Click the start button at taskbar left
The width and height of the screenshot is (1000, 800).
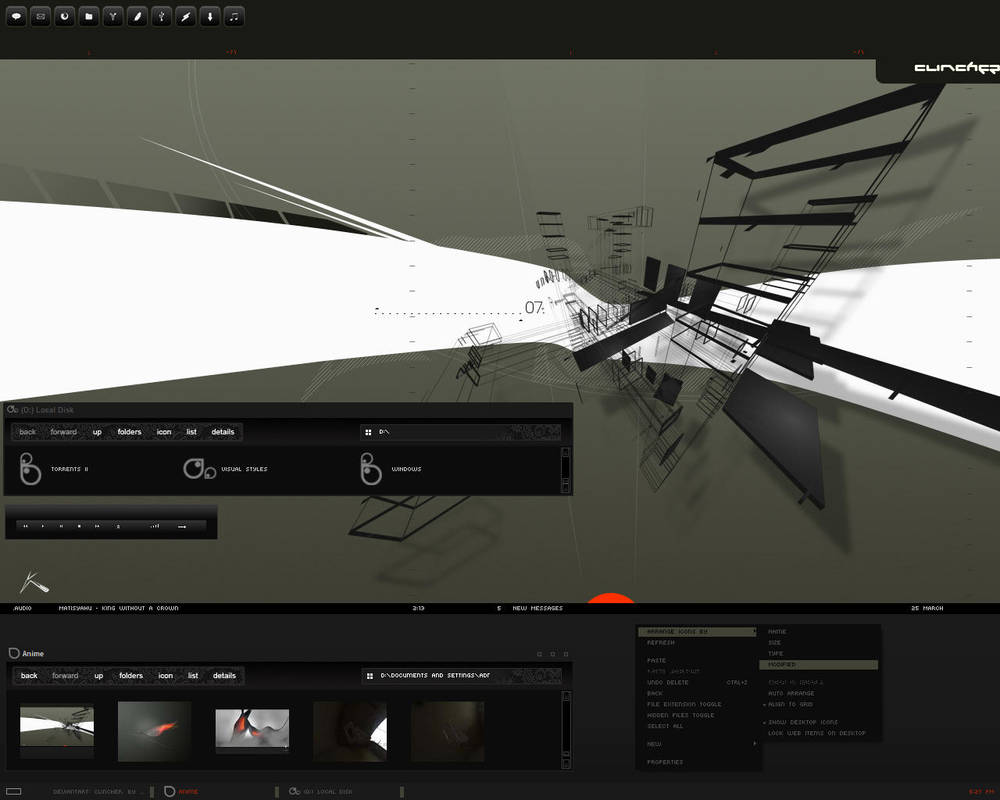click(13, 792)
